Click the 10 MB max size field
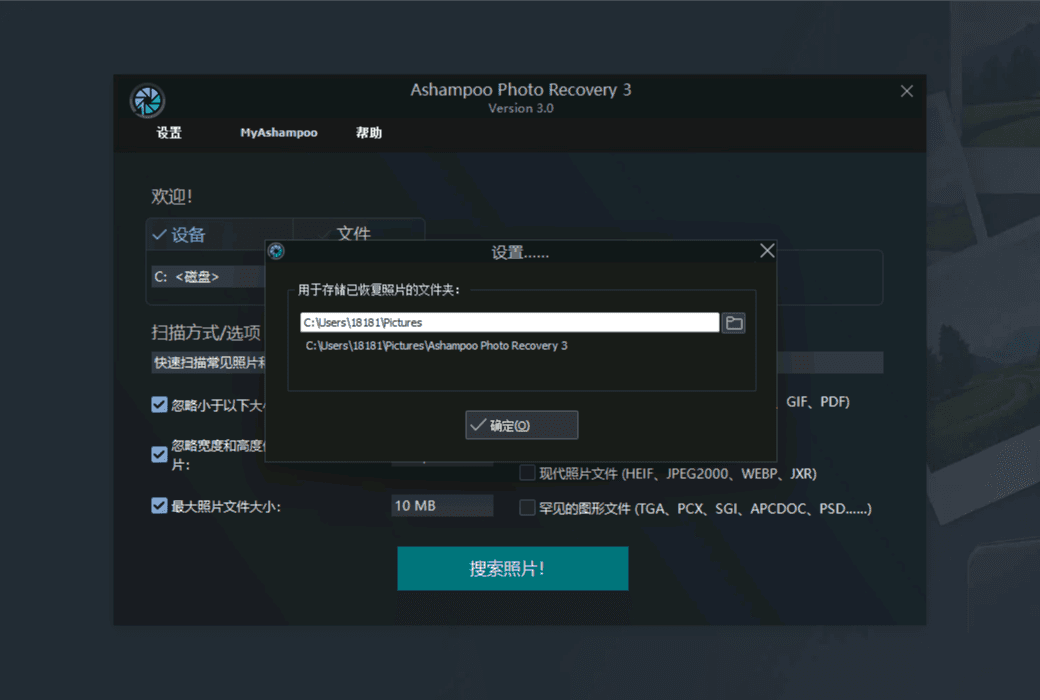The width and height of the screenshot is (1040, 700). click(442, 506)
